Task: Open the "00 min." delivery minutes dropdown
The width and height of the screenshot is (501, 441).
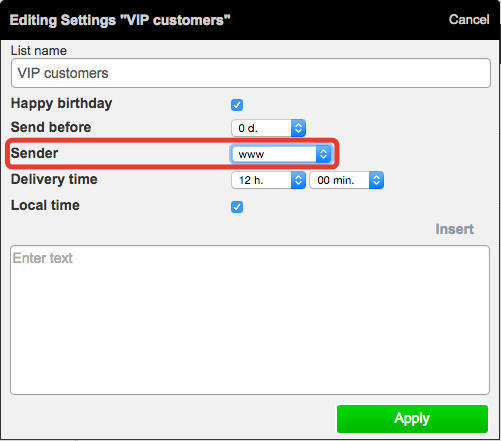Action: coord(346,180)
